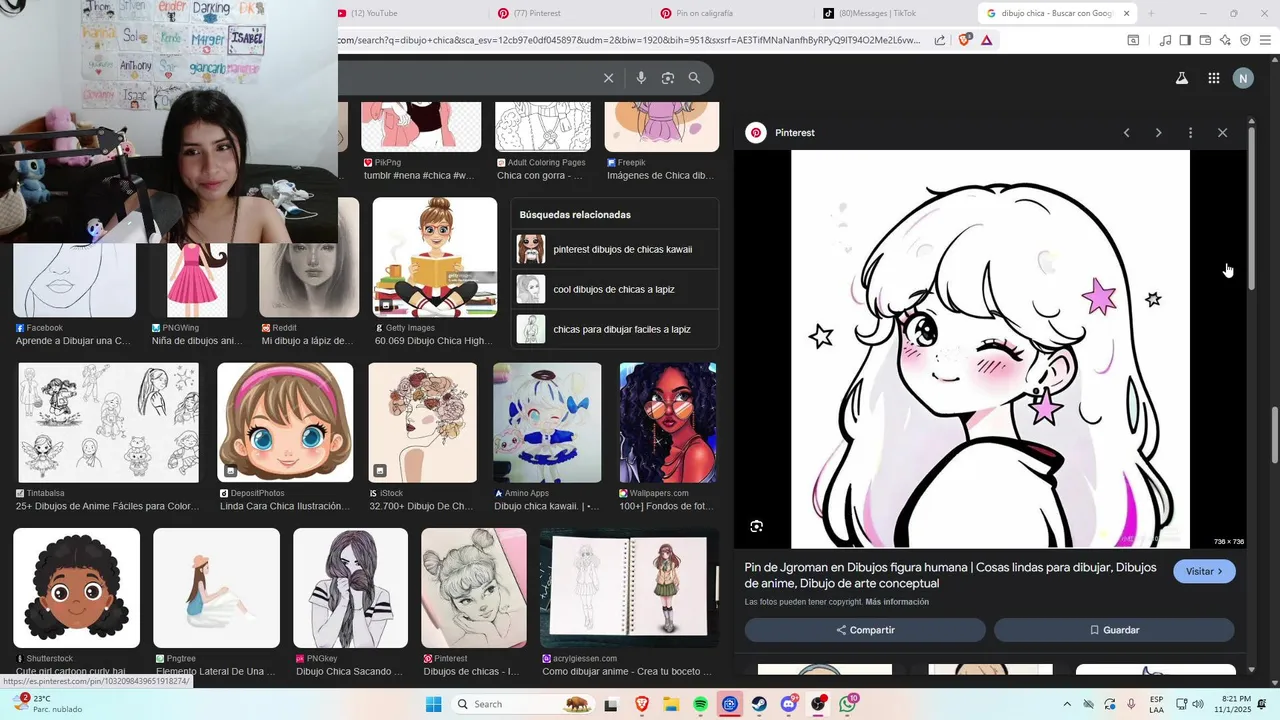
Task: Close the dibujo chica Google tab
Action: [x=1126, y=13]
